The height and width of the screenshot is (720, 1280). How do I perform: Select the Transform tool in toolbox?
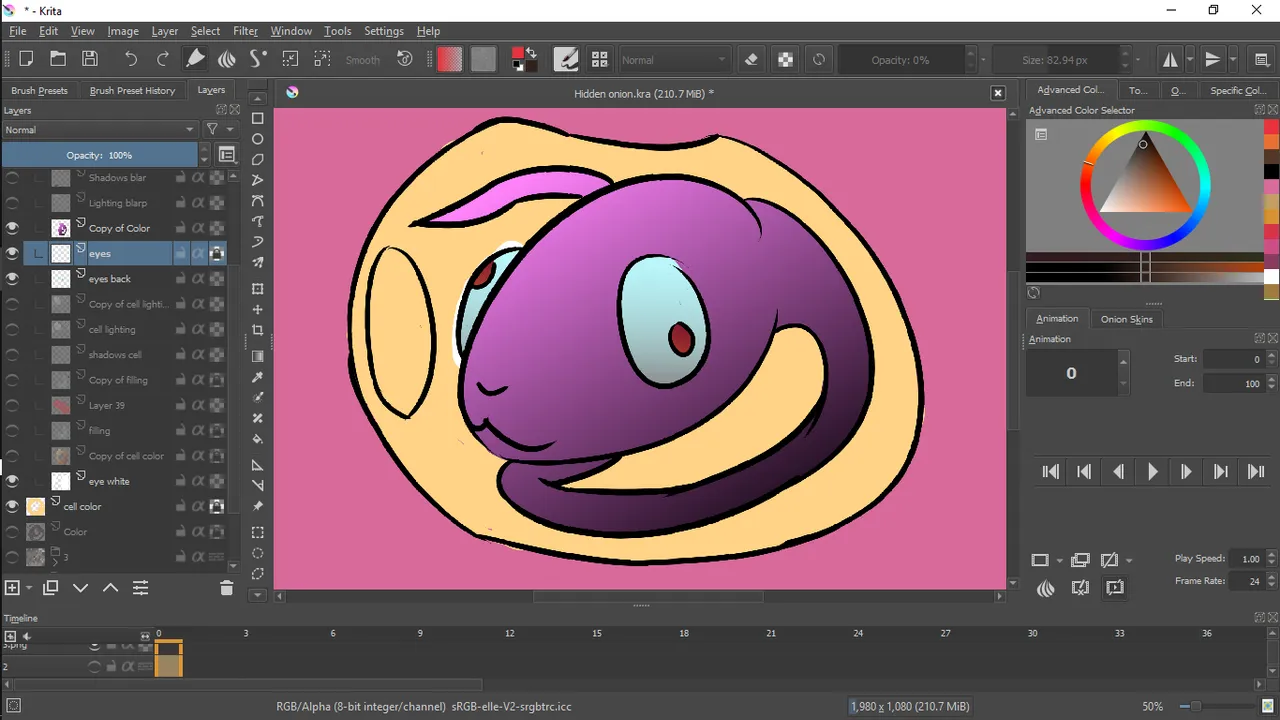click(x=257, y=289)
